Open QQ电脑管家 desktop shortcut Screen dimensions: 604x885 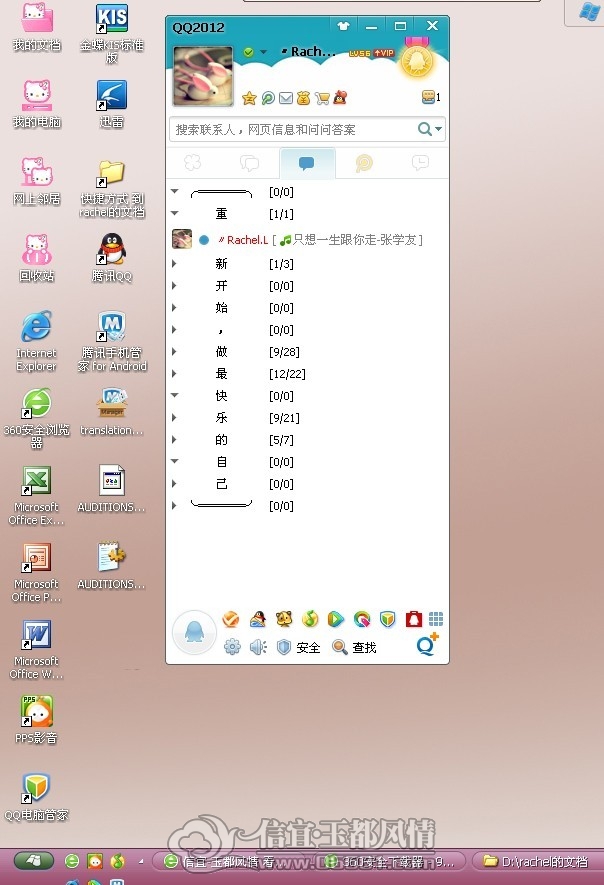(36, 796)
